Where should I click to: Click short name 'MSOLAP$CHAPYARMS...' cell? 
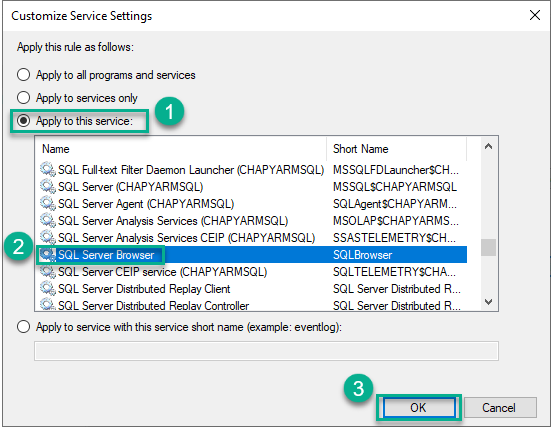[x=396, y=221]
